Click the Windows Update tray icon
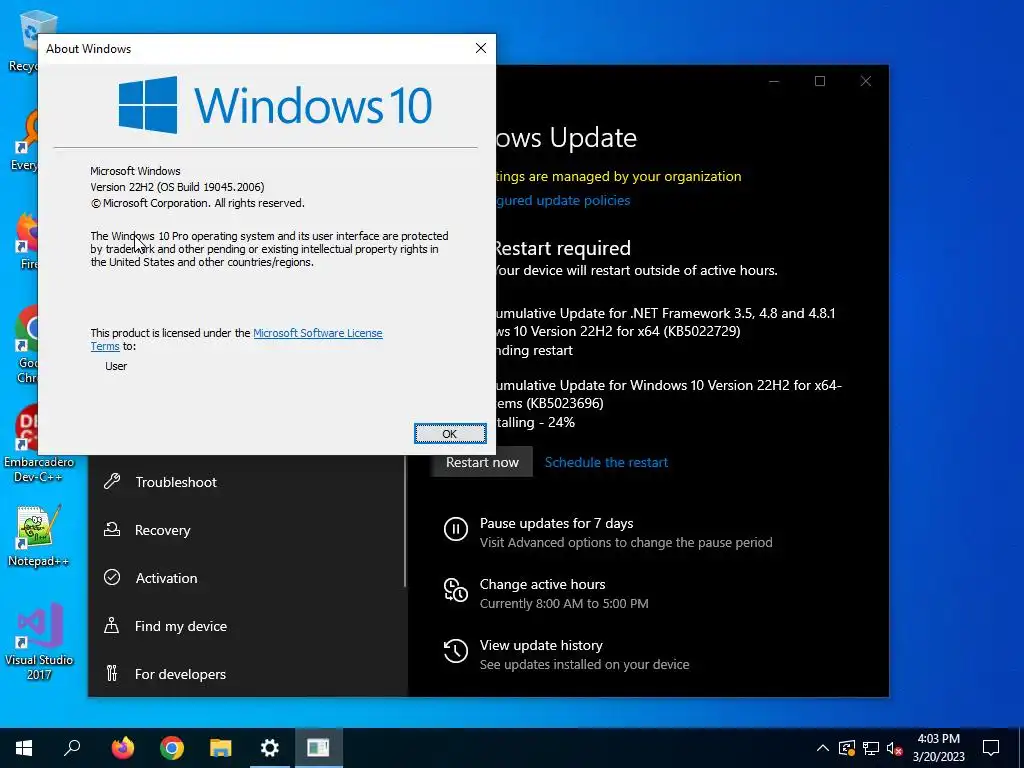The image size is (1024, 768). coord(846,748)
